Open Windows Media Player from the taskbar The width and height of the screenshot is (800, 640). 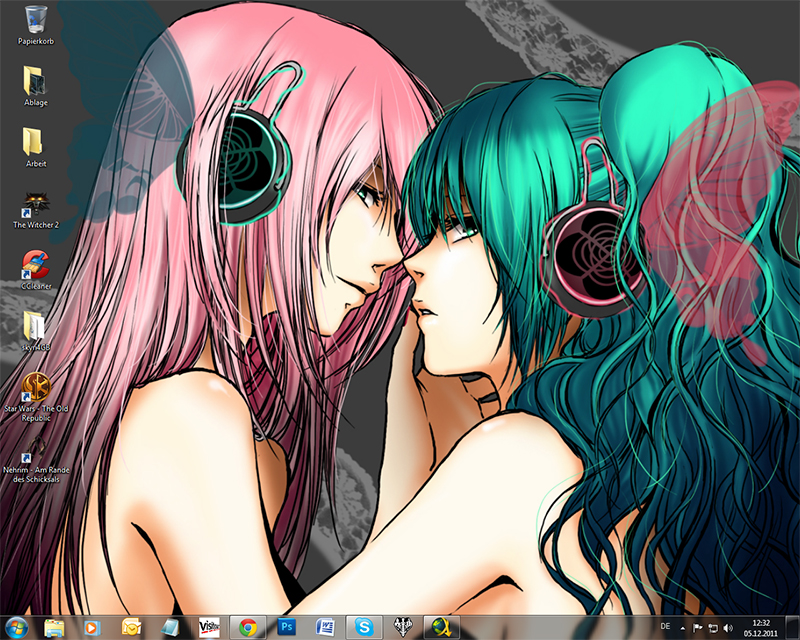(92, 627)
